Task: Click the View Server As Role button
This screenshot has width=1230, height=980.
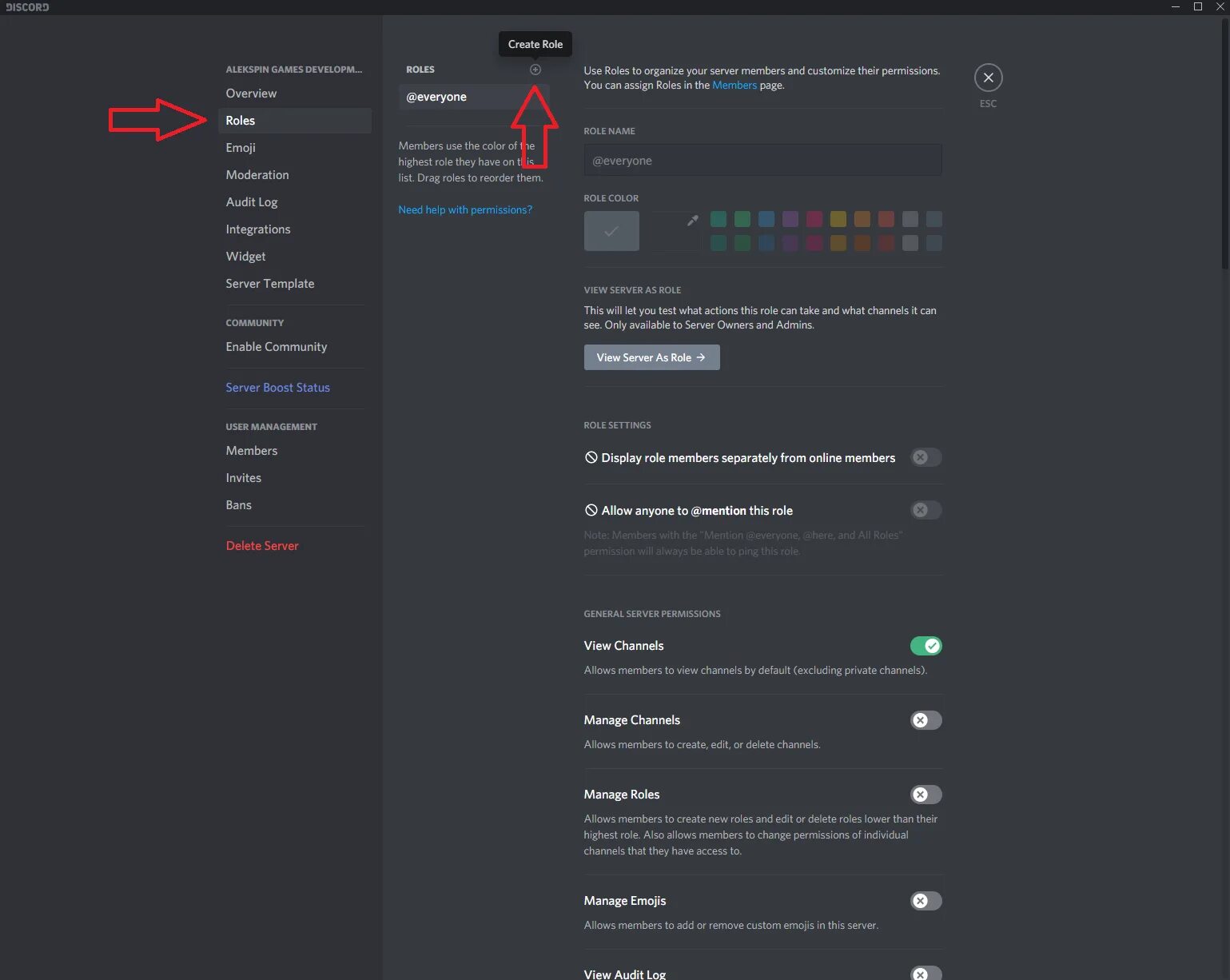Action: click(x=651, y=357)
